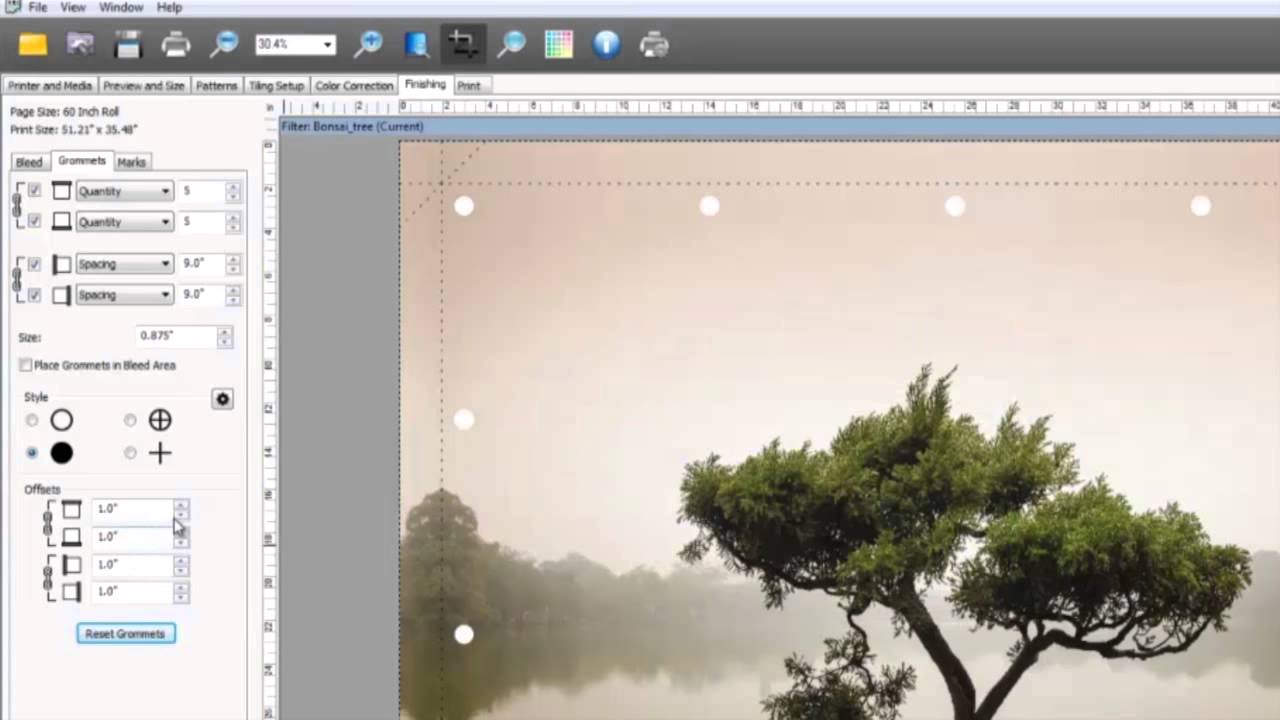Switch to the Color Correction tab
Screen dimensions: 1280x720
click(x=354, y=86)
